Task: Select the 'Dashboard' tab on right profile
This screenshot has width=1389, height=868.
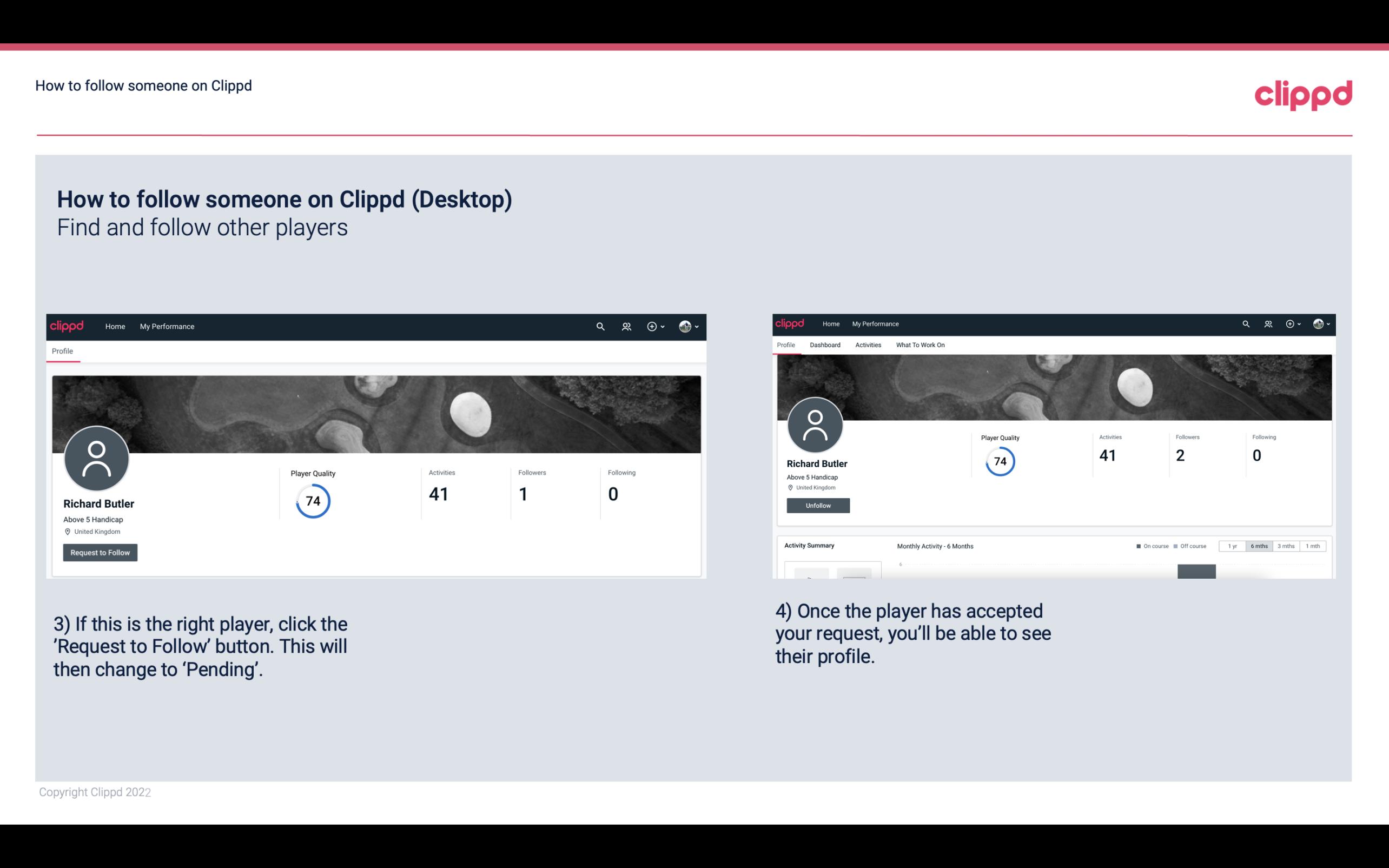Action: tap(825, 345)
